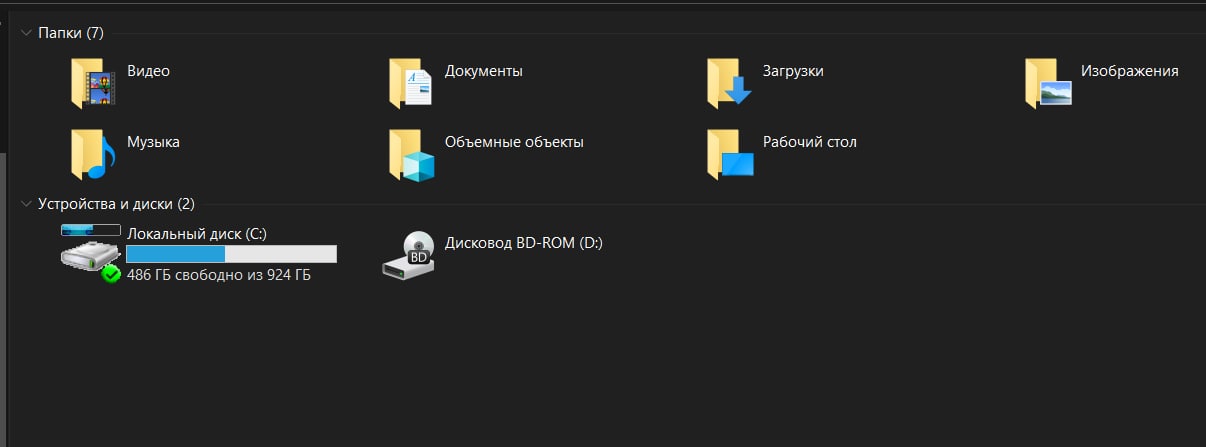Click the Дисковод BD-ROM (D:) name
The image size is (1206, 447).
524,242
